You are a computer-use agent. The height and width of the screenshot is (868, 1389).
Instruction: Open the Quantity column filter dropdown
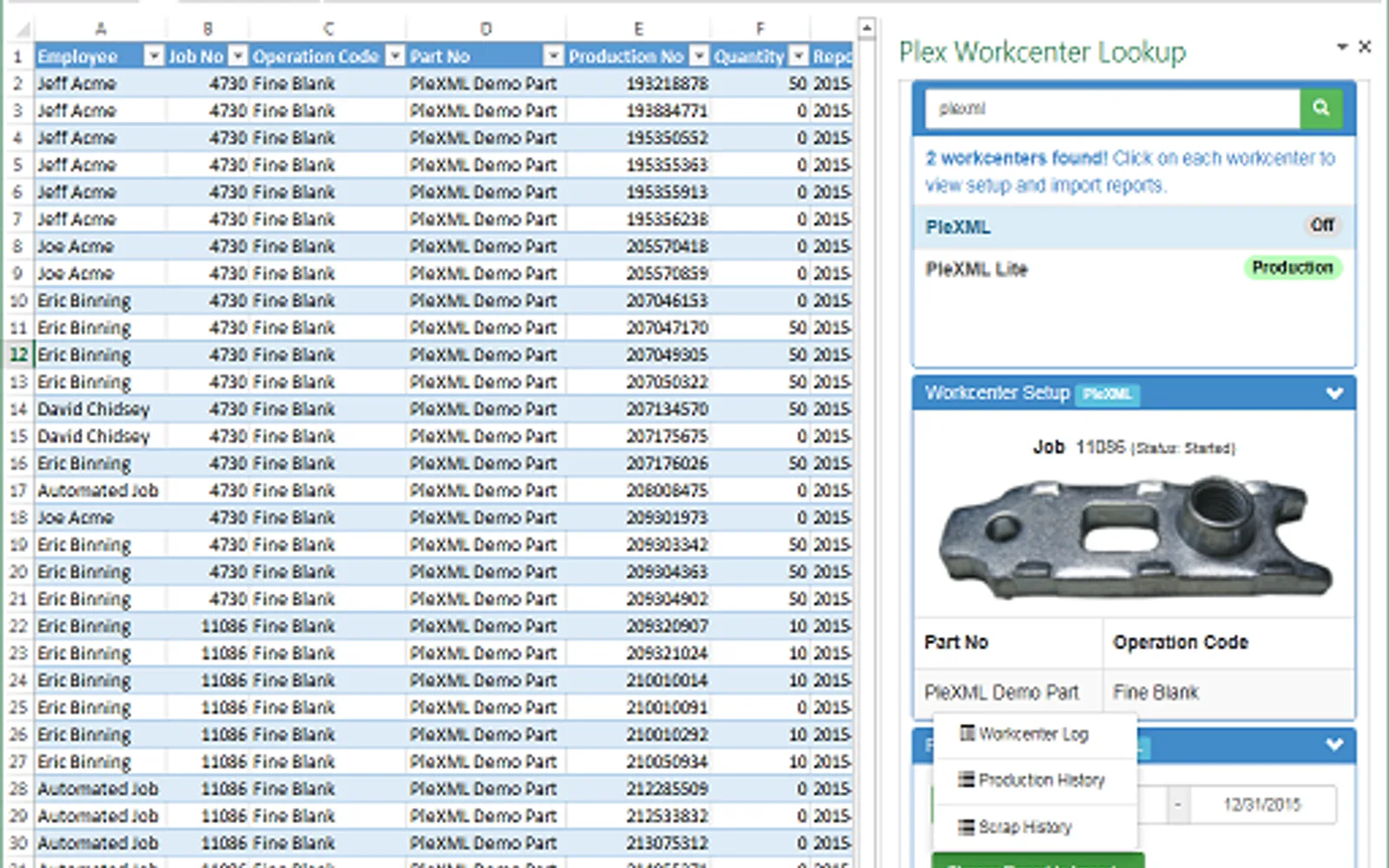click(x=799, y=56)
